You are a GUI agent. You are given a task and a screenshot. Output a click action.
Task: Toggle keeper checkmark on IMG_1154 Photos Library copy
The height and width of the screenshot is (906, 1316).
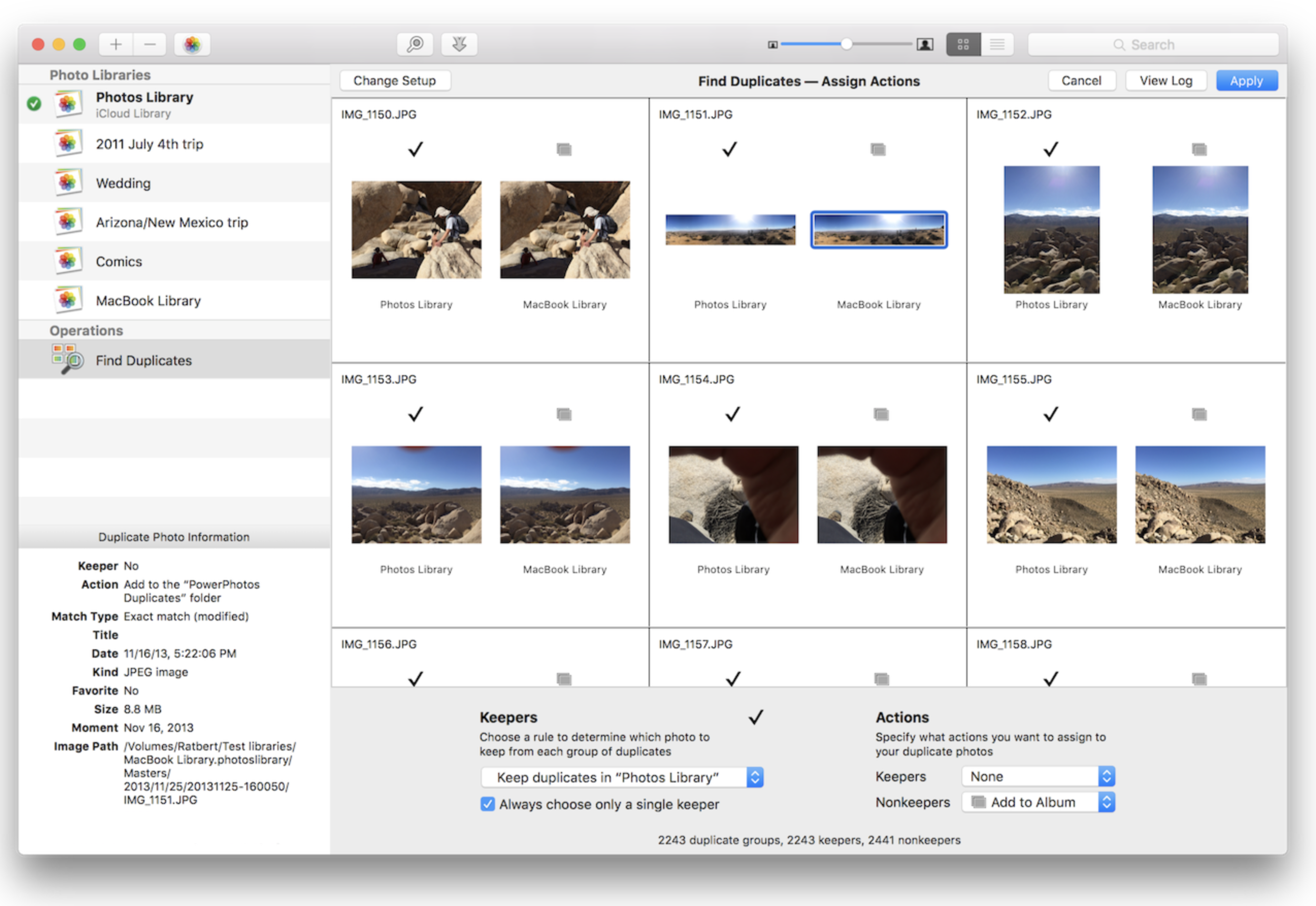click(733, 414)
